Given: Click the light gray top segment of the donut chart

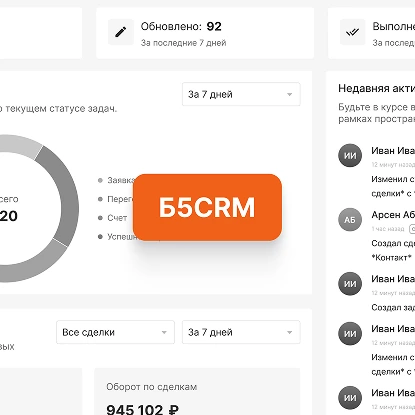Looking at the screenshot, I should [18, 145].
